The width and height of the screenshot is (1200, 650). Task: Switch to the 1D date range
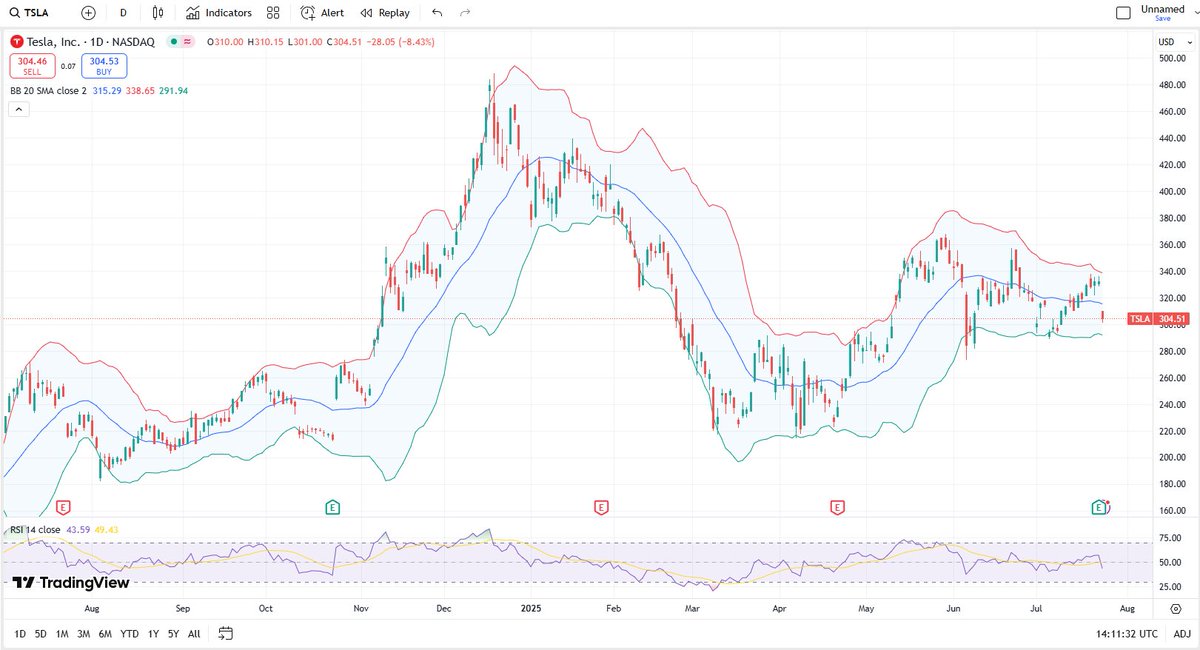(20, 634)
